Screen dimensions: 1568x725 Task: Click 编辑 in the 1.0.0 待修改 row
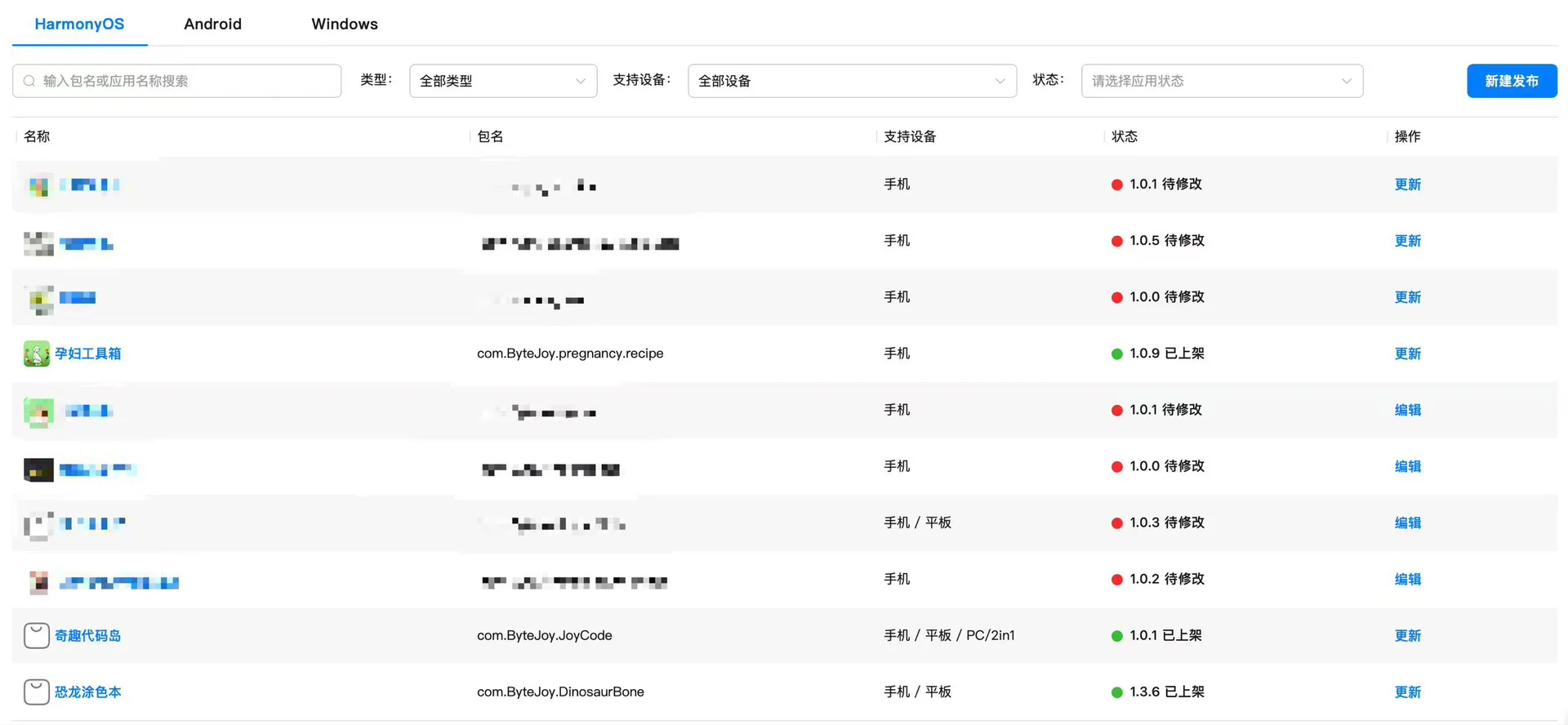[1408, 466]
